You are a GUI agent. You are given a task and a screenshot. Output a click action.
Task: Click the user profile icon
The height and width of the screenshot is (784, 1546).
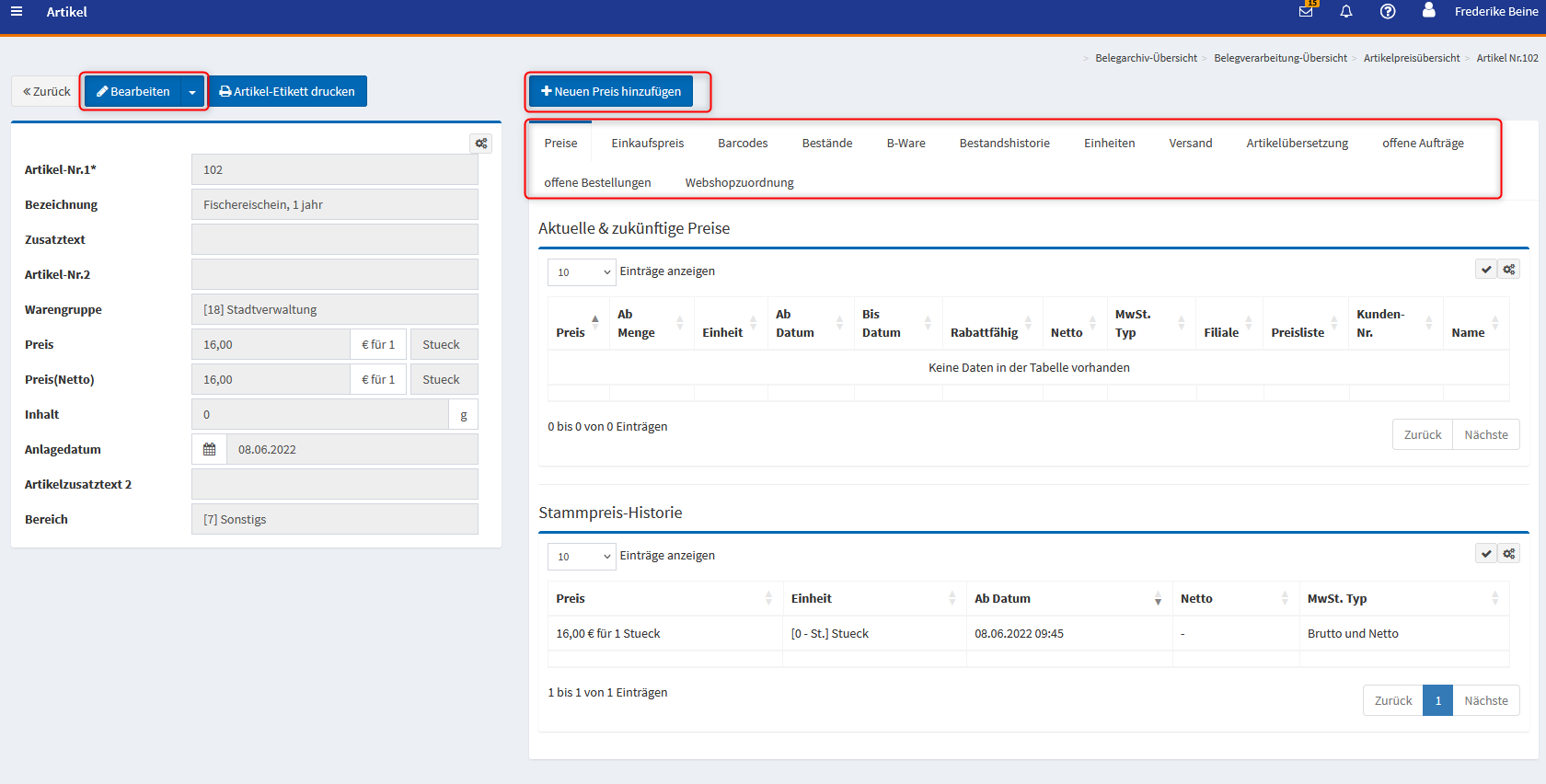point(1428,11)
